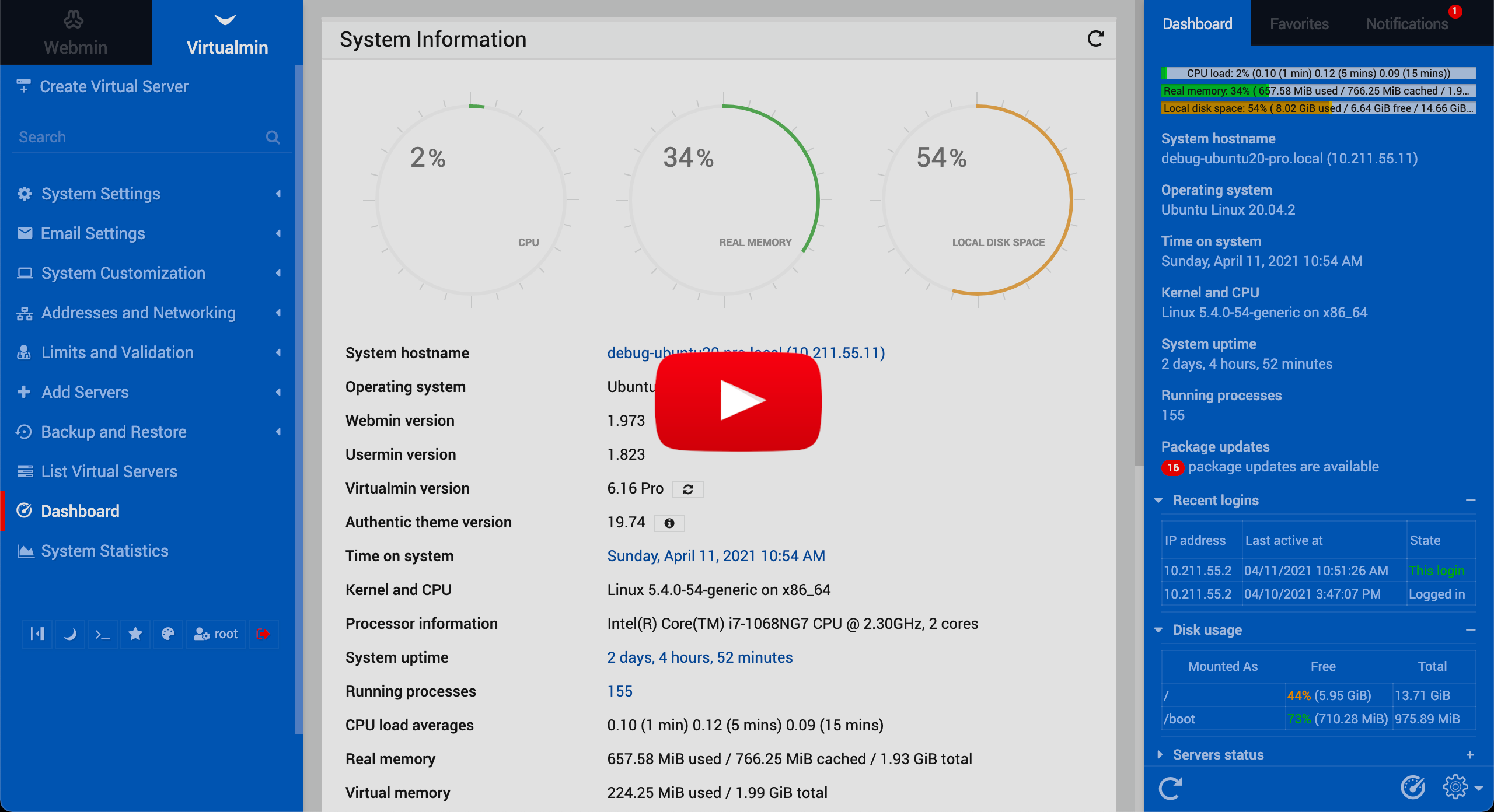Open hostname link in right panel

pyautogui.click(x=1289, y=159)
